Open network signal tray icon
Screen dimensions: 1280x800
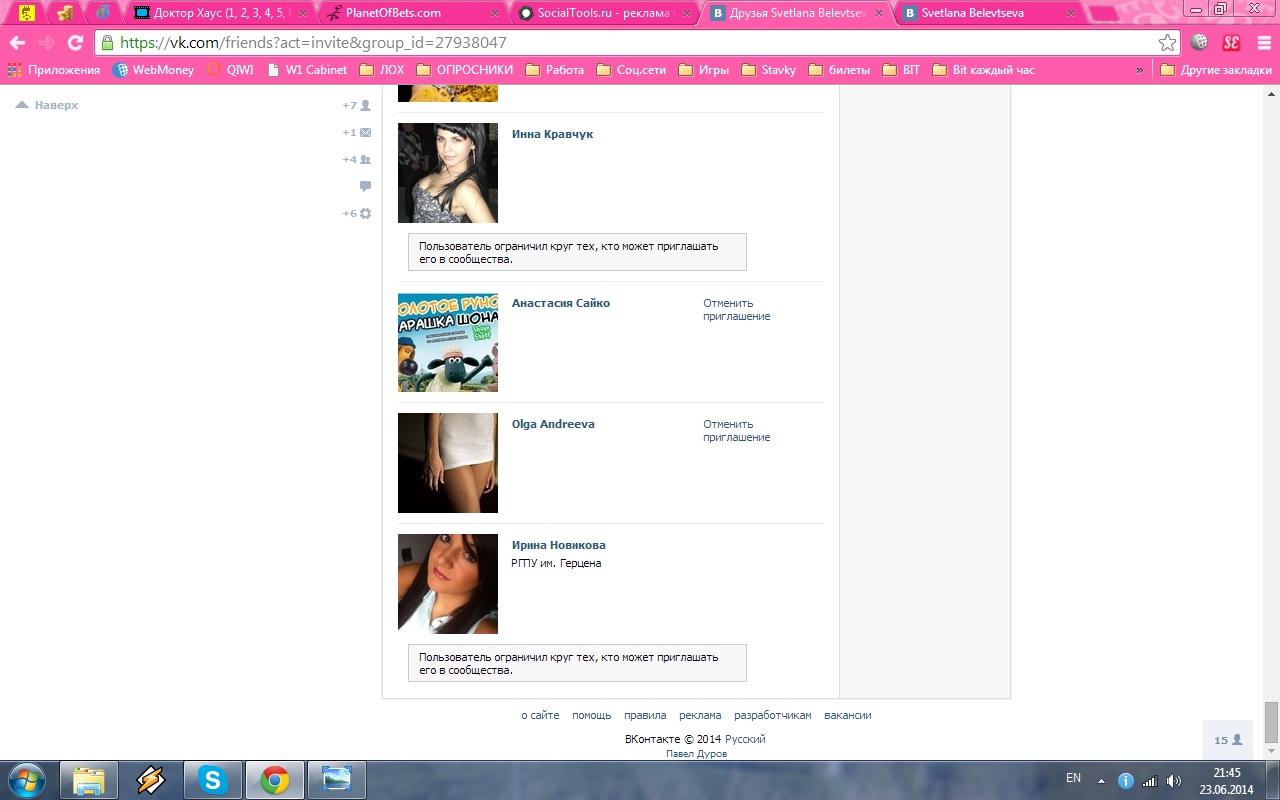[1150, 781]
